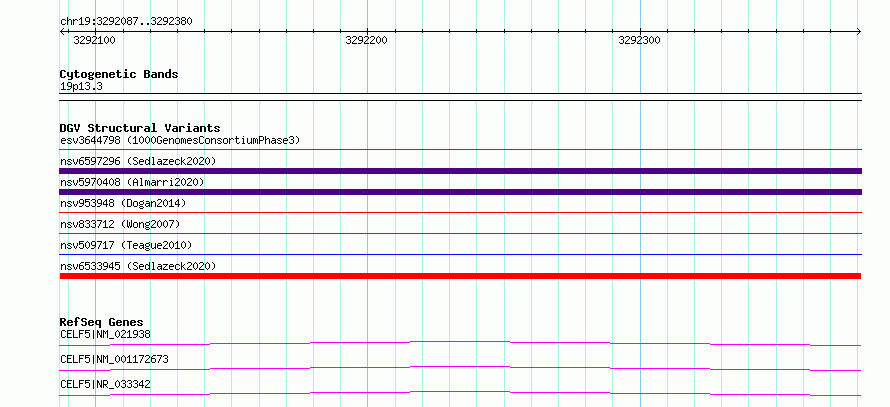Select the magenta line of CELF5|NM_021938
The width and height of the screenshot is (890, 407).
(460, 343)
